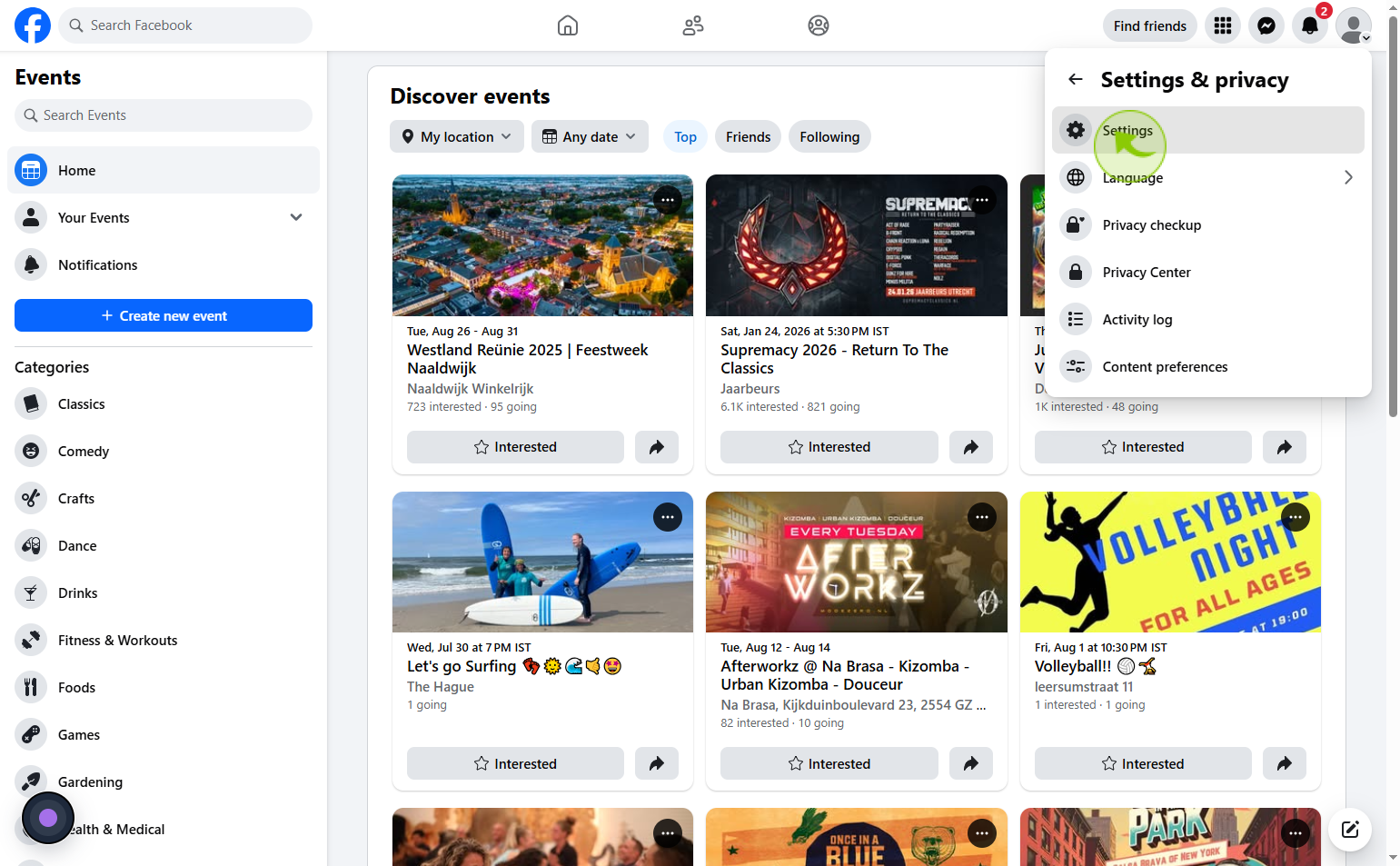Go back with Settings & privacy arrow

coord(1076,79)
